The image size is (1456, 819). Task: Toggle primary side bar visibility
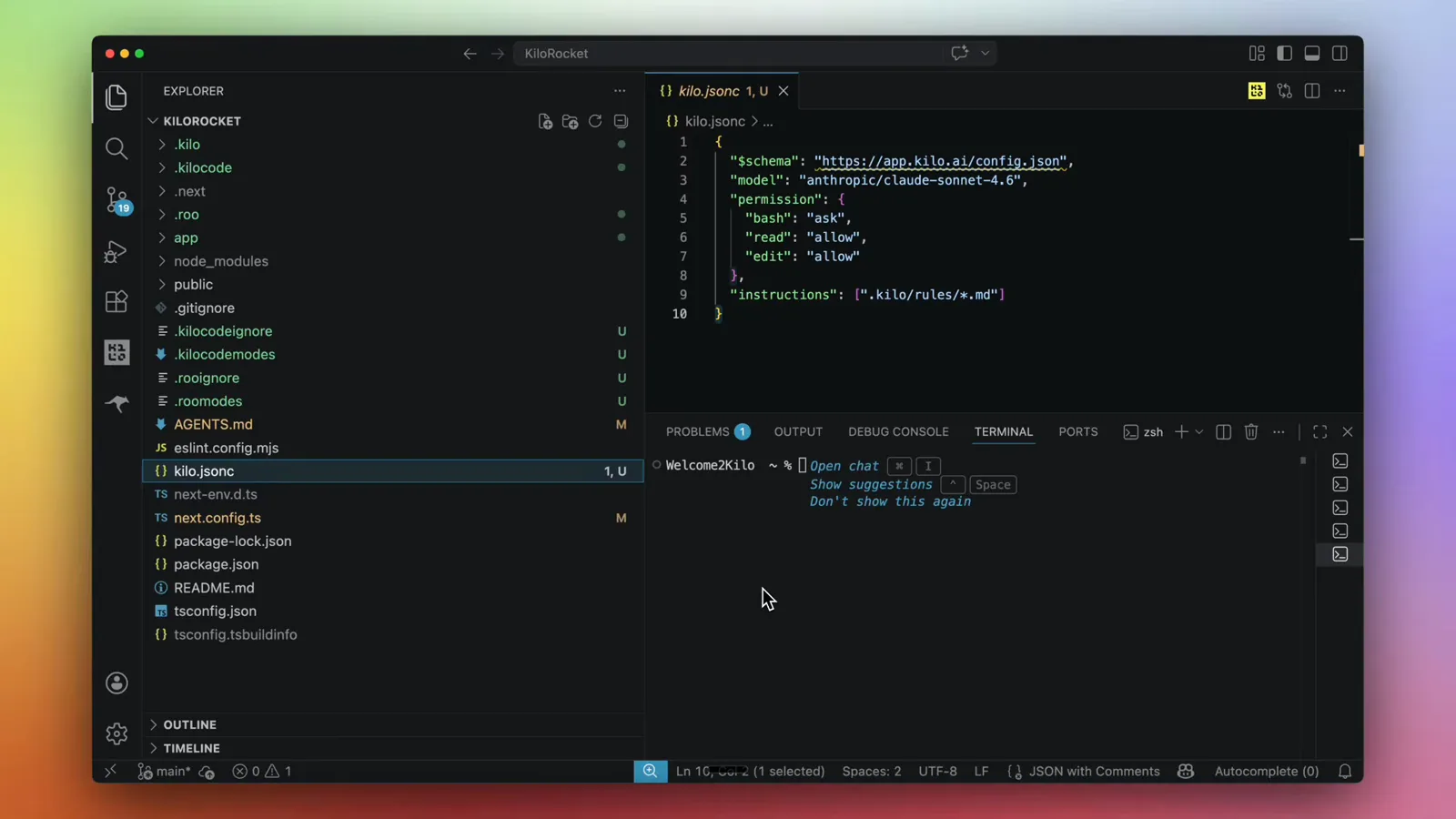click(1284, 54)
